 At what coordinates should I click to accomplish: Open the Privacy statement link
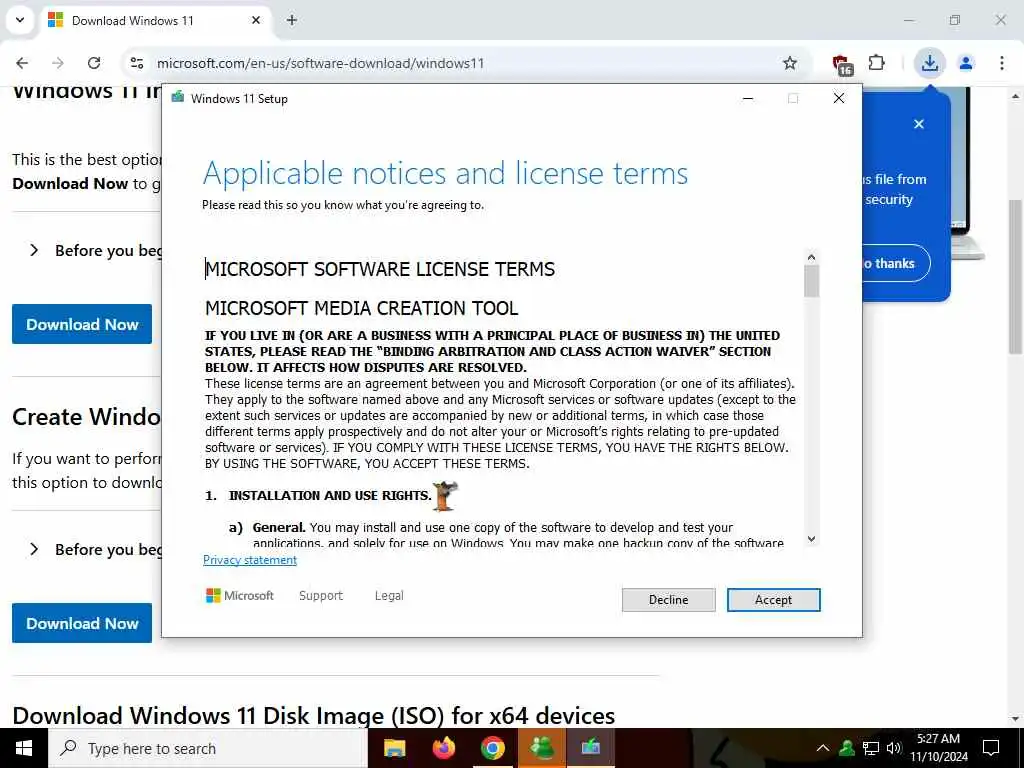(249, 560)
